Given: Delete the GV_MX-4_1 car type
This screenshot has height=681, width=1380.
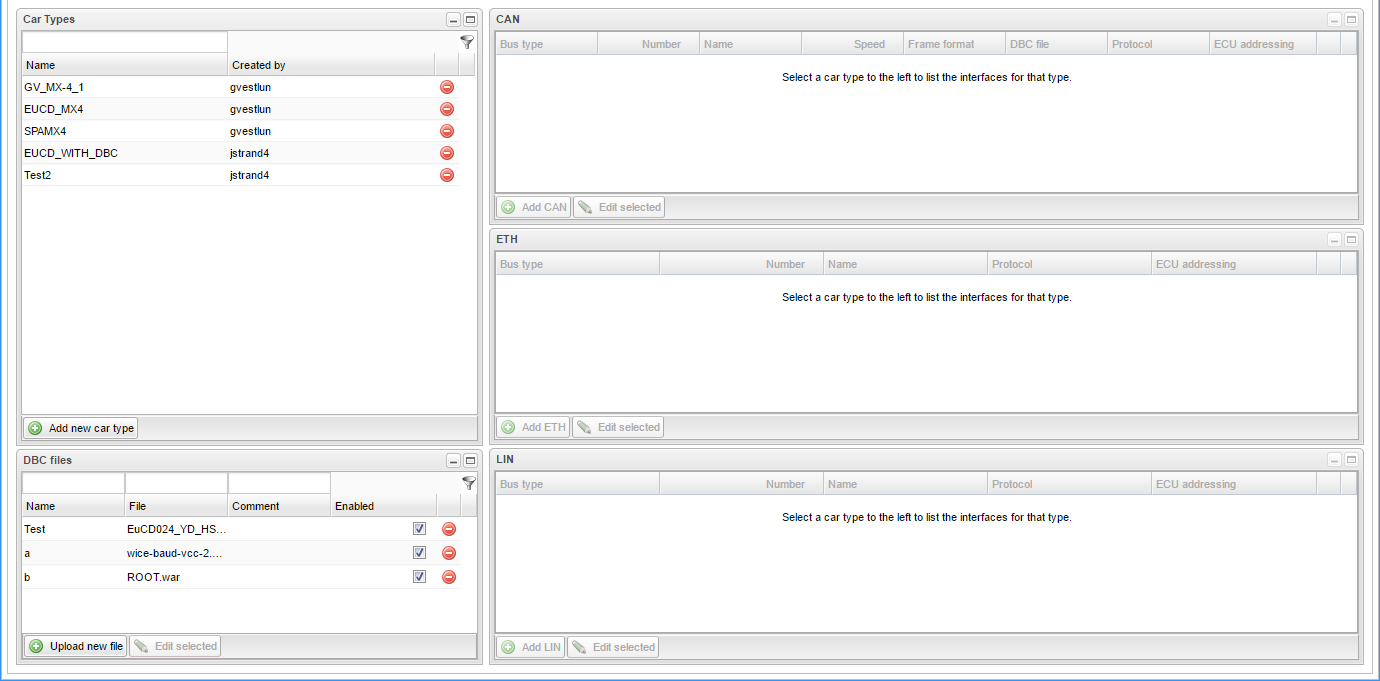Looking at the screenshot, I should click(x=447, y=87).
